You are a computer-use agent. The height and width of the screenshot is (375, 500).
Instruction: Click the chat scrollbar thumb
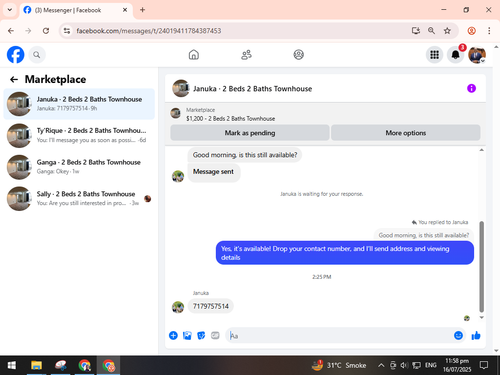click(481, 267)
